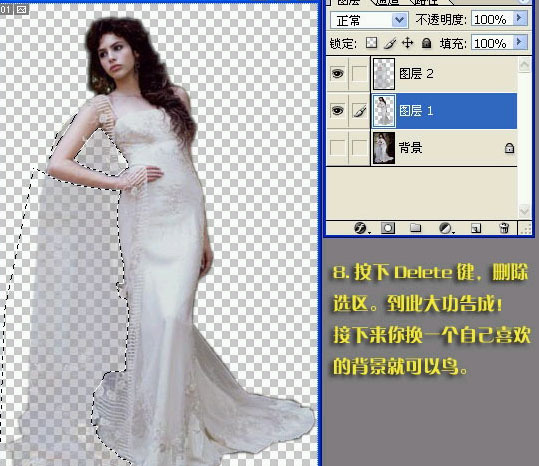Create a new layer with page icon
539x466 pixels.
tap(476, 228)
